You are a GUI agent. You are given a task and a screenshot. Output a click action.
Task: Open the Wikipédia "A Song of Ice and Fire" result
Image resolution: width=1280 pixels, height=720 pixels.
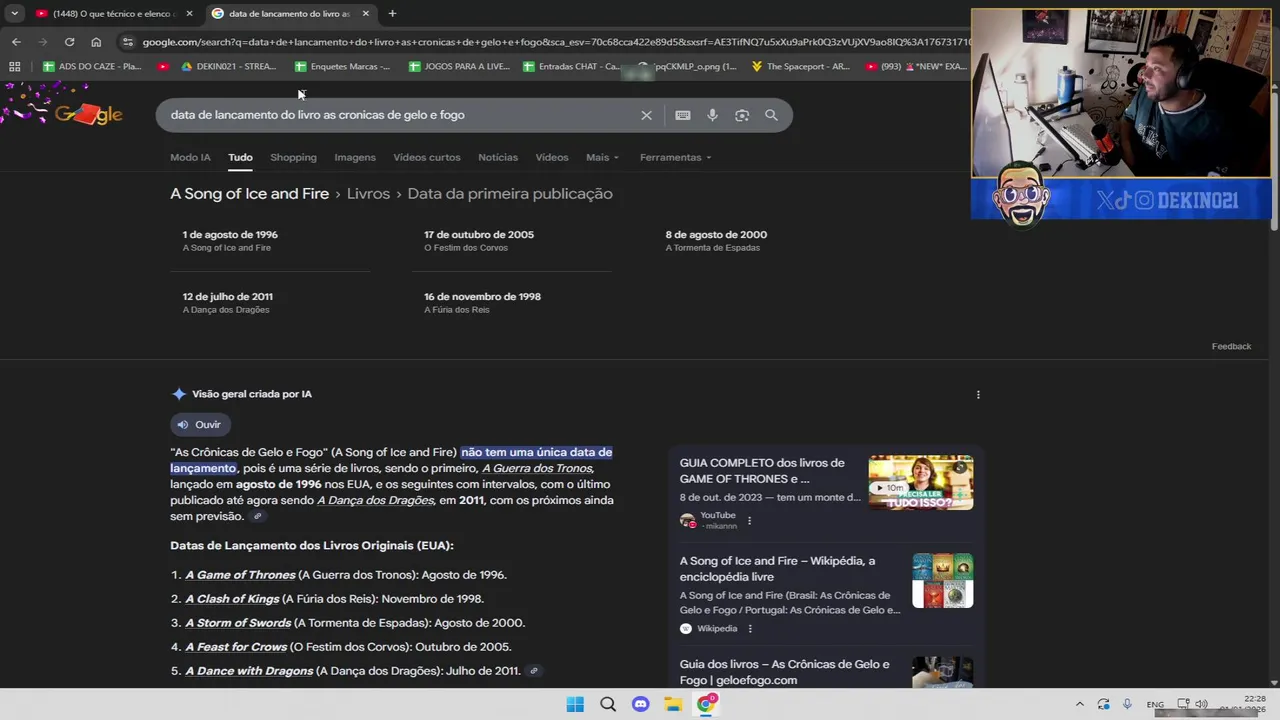click(x=777, y=569)
